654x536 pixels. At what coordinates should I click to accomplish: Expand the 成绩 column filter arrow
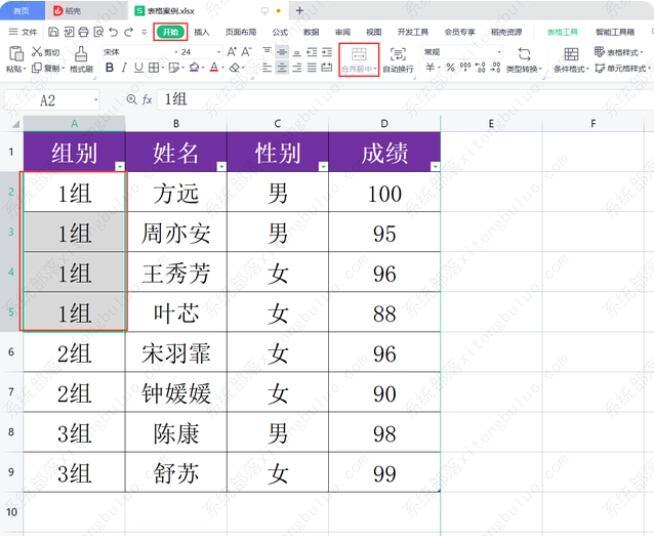[x=434, y=167]
